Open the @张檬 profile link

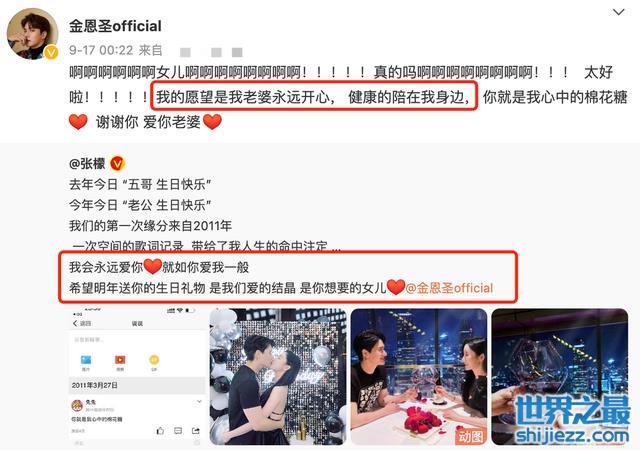tap(87, 164)
